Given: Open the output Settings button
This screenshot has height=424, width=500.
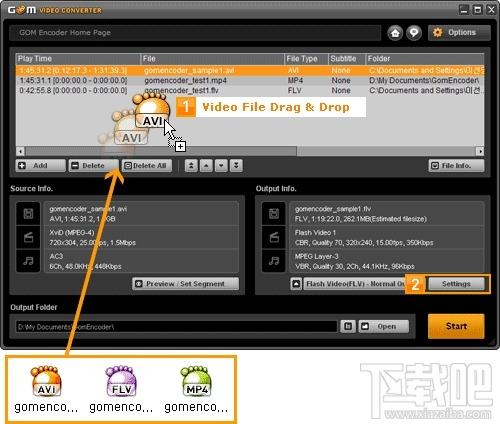Looking at the screenshot, I should 456,284.
